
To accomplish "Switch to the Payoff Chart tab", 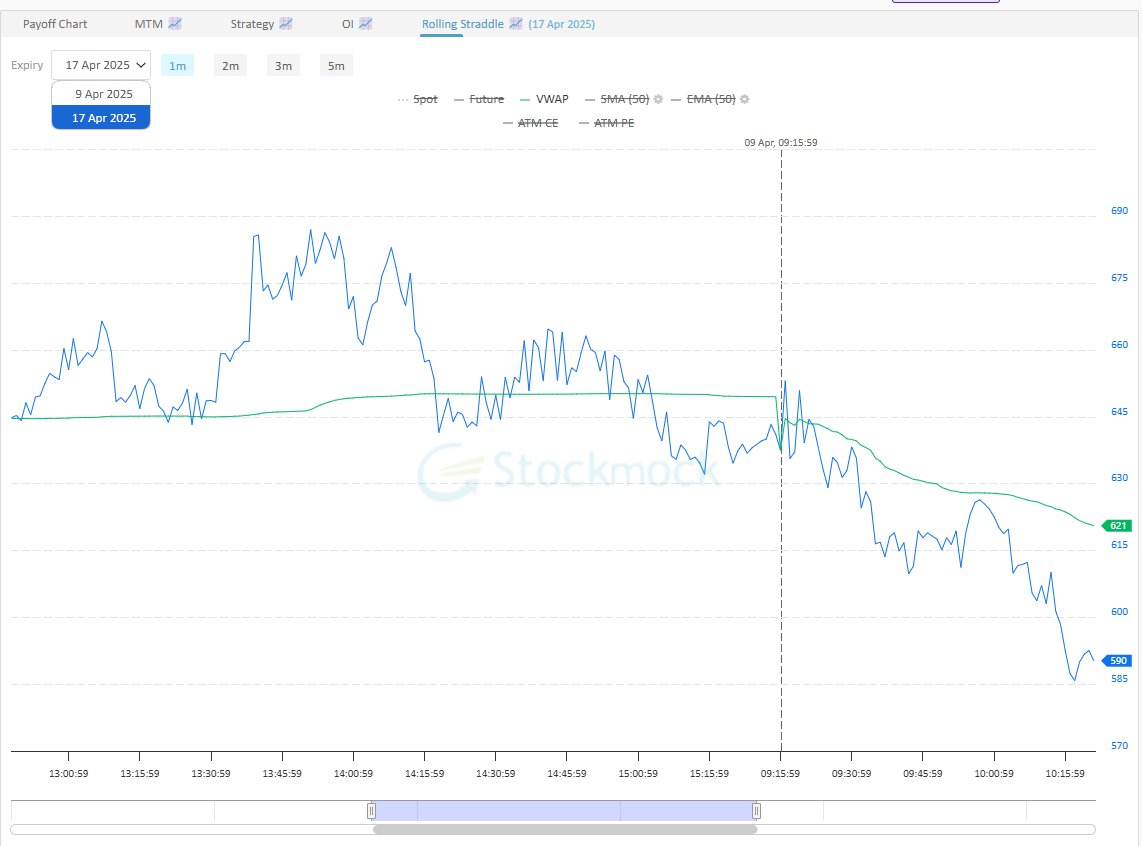I will tap(55, 23).
